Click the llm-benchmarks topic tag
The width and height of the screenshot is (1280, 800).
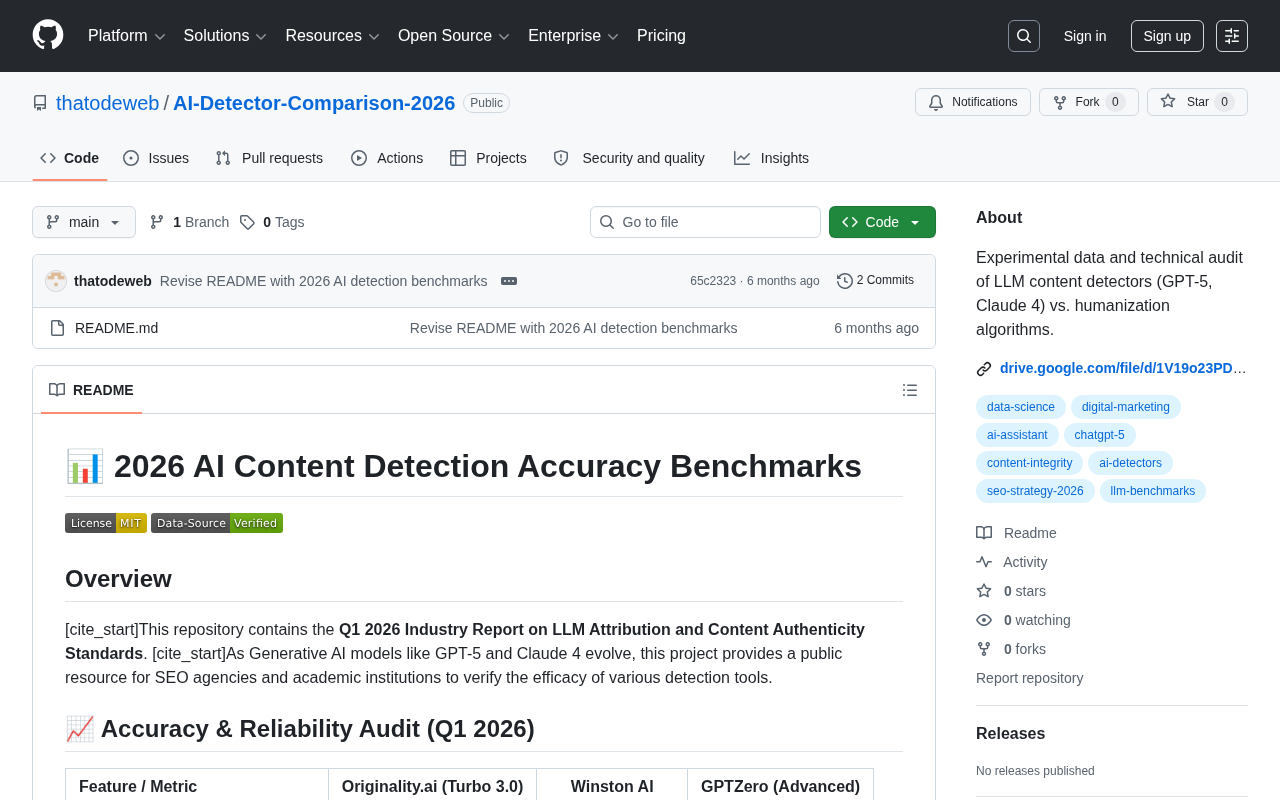1153,491
